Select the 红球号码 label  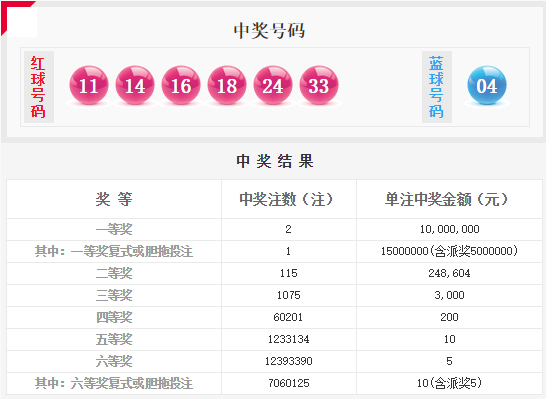[38, 87]
